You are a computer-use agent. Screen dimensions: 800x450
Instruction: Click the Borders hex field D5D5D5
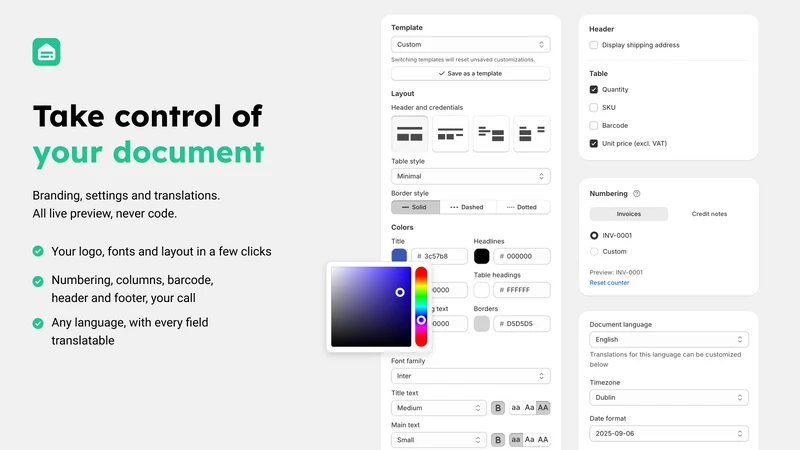coord(522,323)
